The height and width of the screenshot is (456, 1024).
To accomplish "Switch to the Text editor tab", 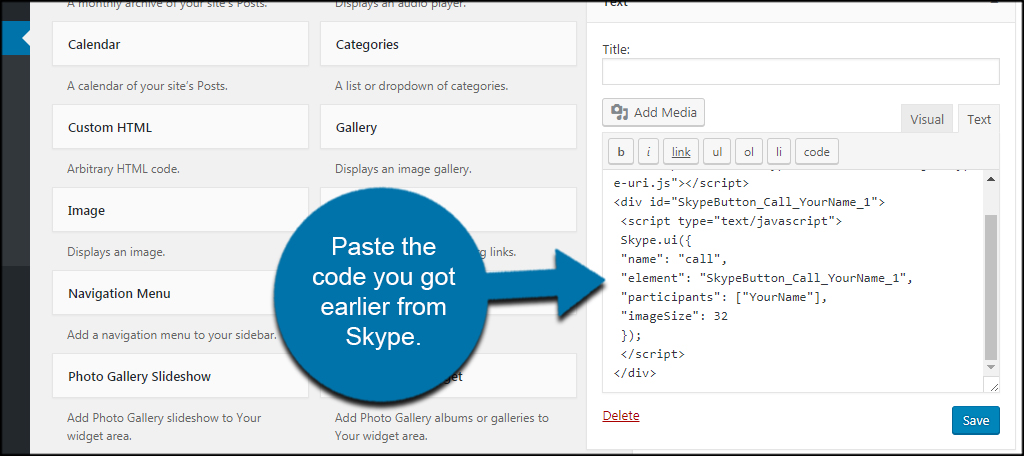I will point(979,119).
